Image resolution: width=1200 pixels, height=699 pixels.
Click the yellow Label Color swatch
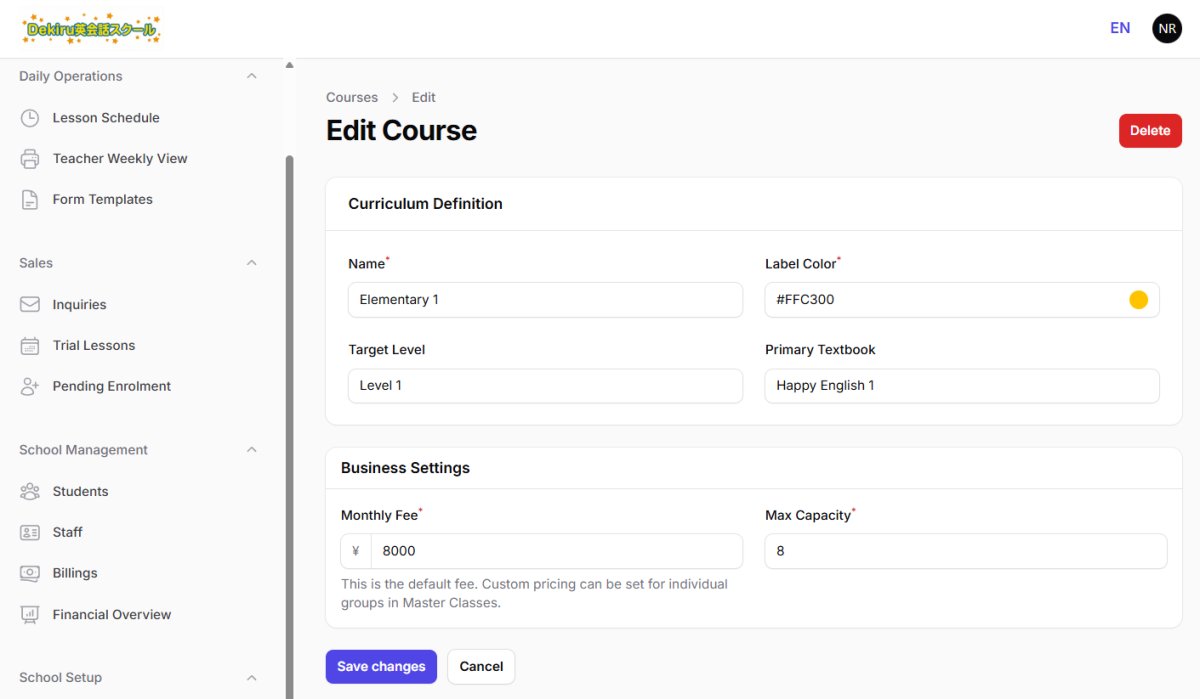[1138, 299]
